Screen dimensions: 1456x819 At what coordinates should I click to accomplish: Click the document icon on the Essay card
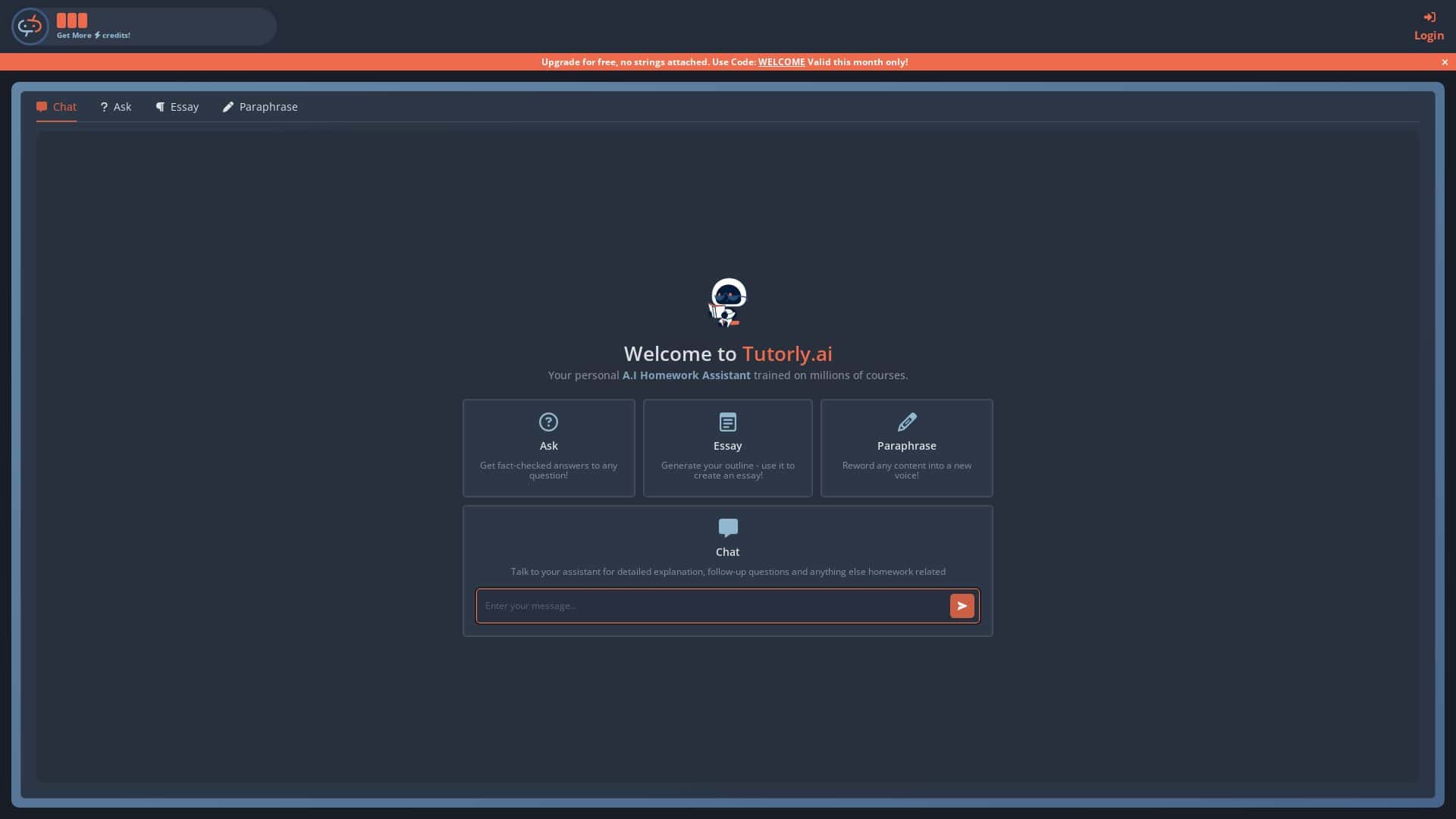727,422
